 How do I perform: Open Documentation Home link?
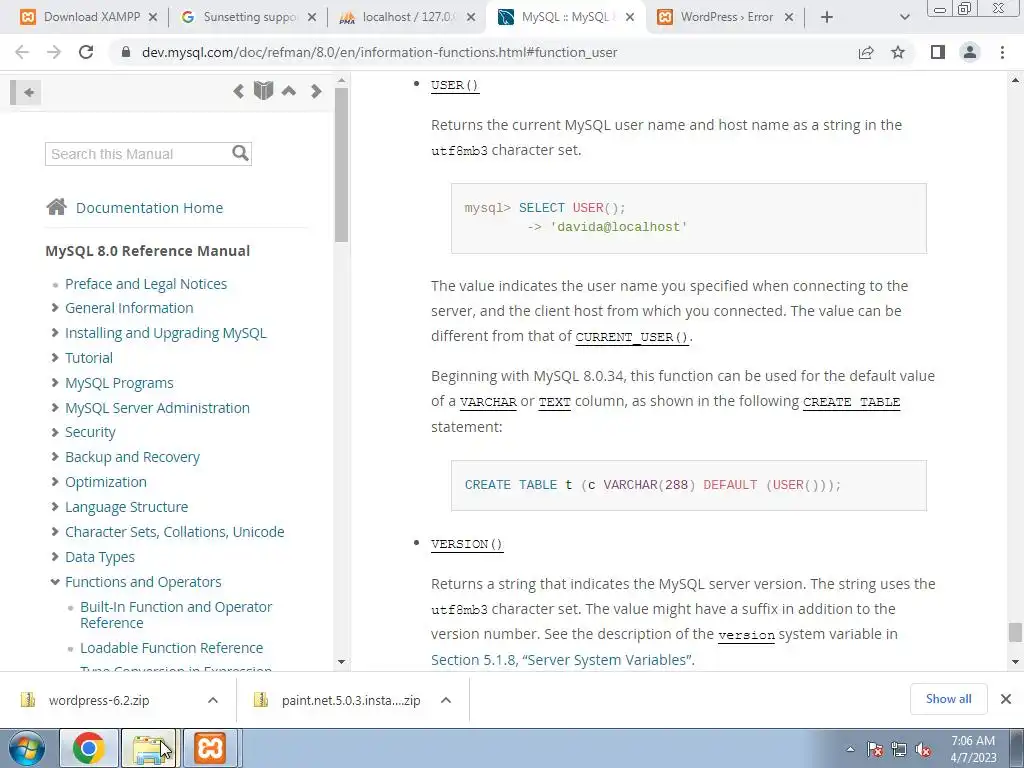click(150, 208)
